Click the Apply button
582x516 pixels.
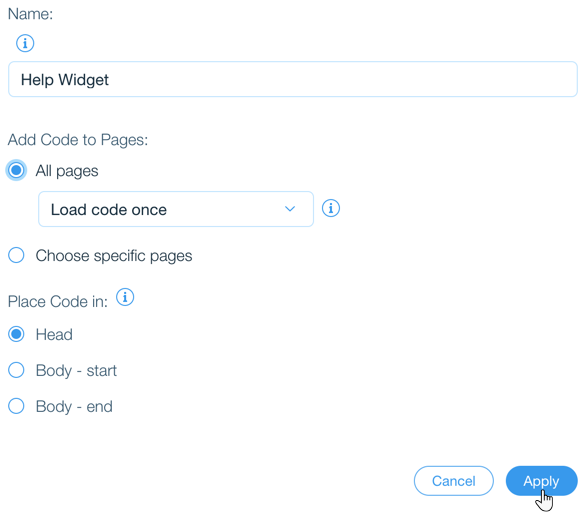[542, 481]
